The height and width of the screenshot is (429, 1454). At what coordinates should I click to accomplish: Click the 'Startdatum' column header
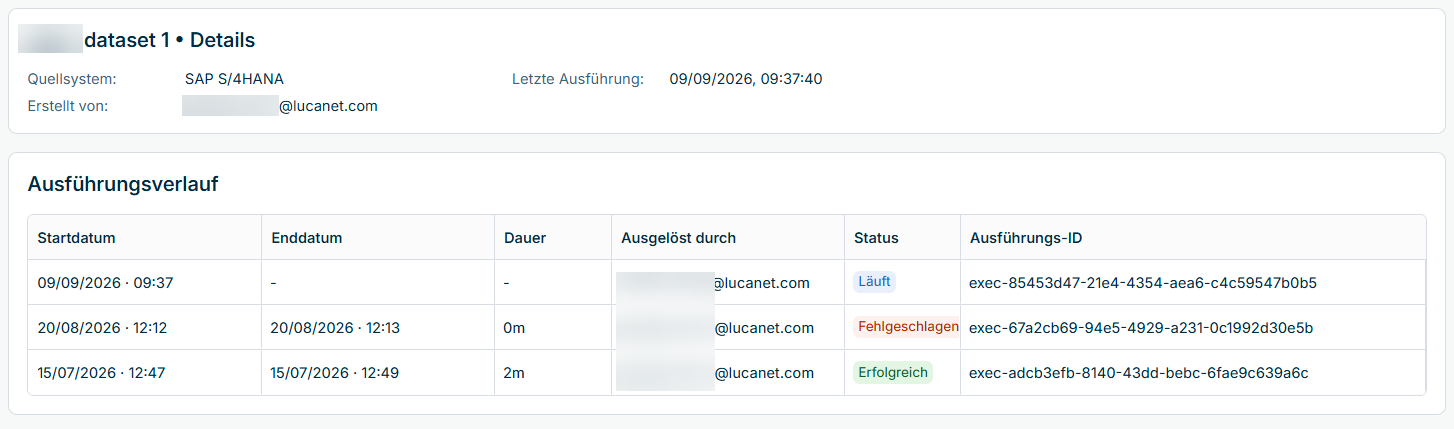click(x=76, y=238)
